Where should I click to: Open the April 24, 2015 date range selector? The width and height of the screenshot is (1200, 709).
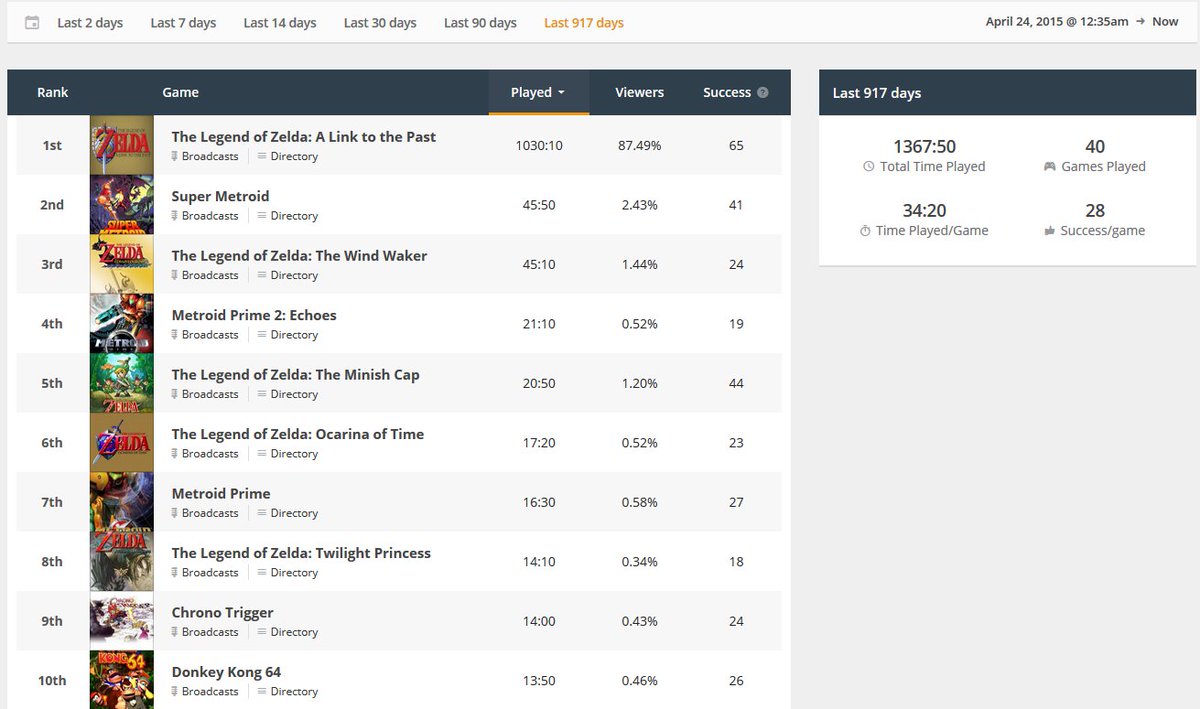(1082, 21)
